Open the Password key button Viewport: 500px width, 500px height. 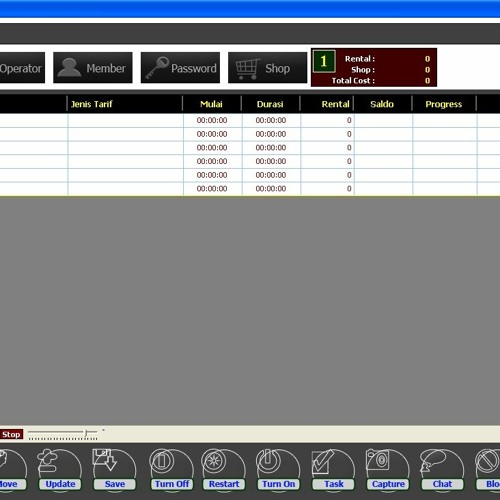pos(180,68)
